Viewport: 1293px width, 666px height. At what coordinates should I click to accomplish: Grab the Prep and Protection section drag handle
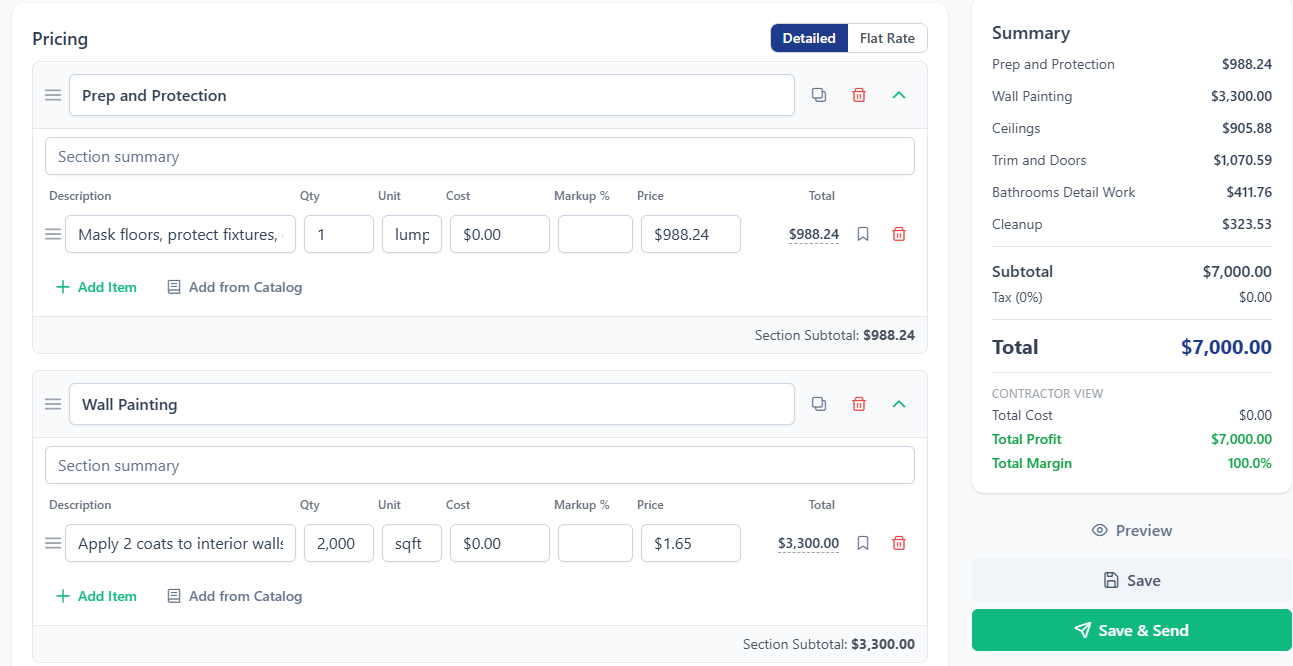[53, 95]
